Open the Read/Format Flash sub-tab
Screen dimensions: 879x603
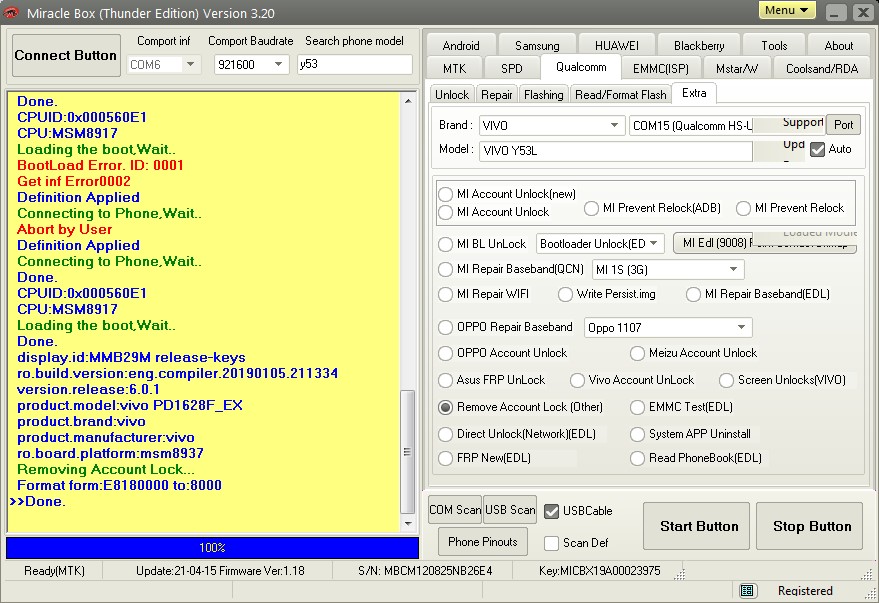coord(621,95)
